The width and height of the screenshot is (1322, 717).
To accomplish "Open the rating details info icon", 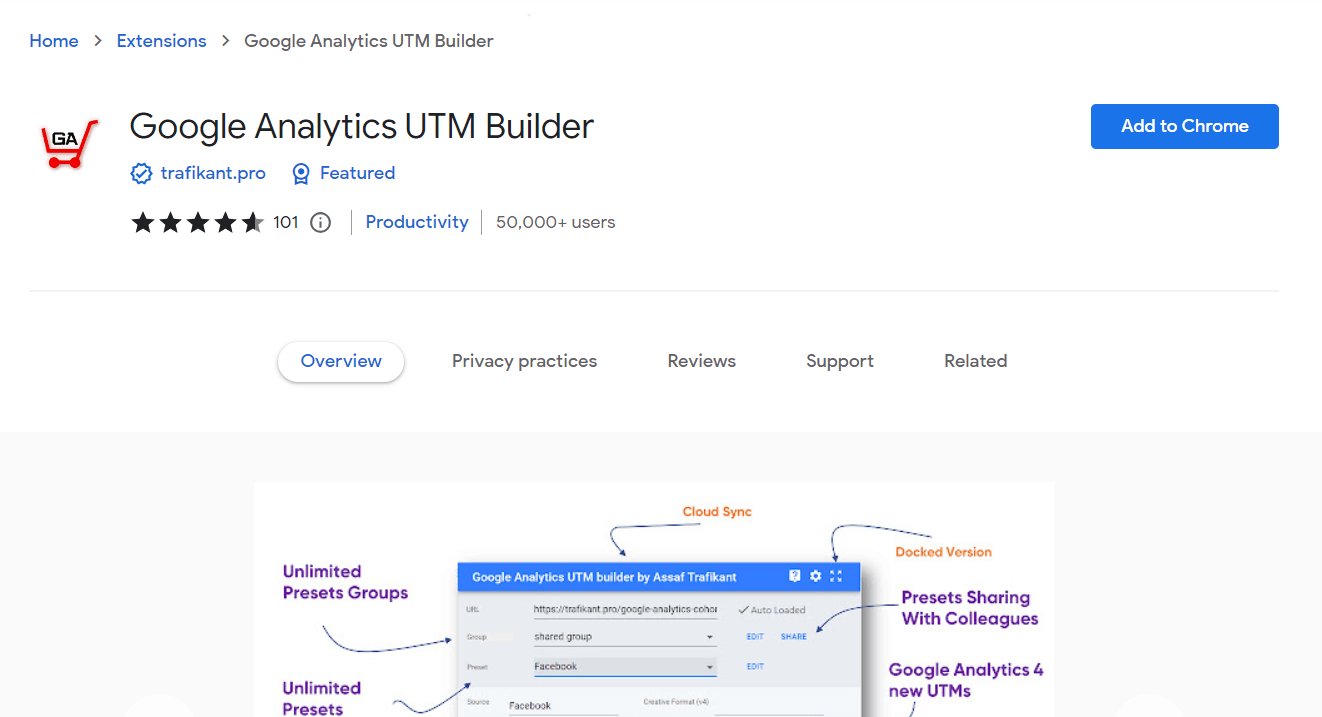I will [x=320, y=222].
